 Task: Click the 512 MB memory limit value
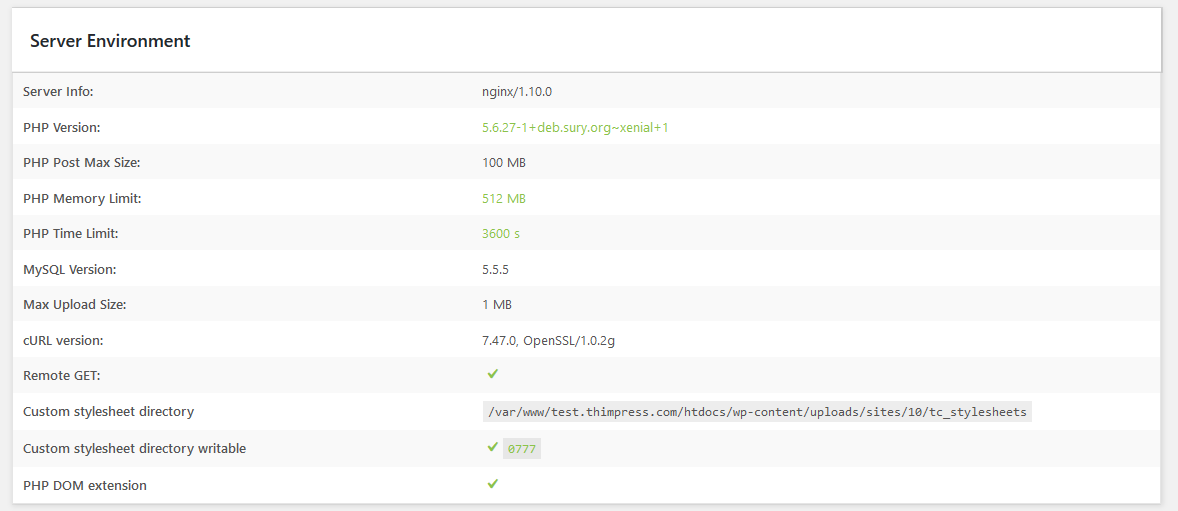coord(503,198)
